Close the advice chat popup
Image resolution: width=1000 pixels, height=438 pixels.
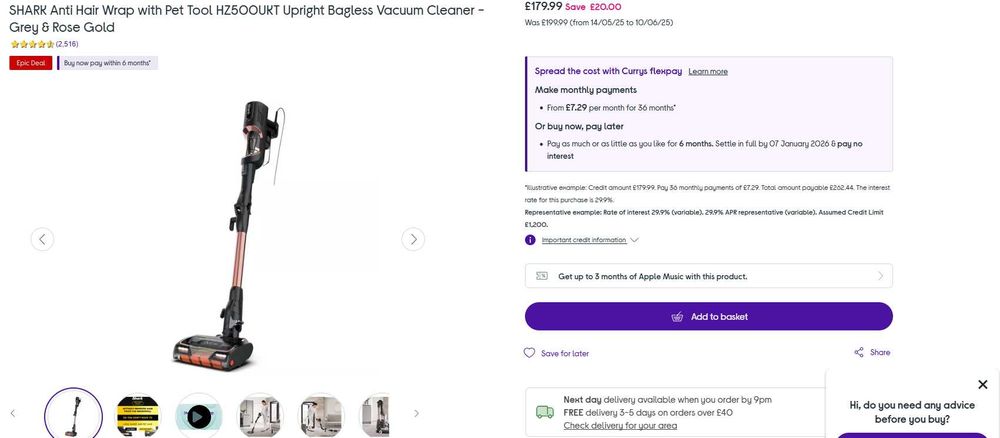[982, 385]
